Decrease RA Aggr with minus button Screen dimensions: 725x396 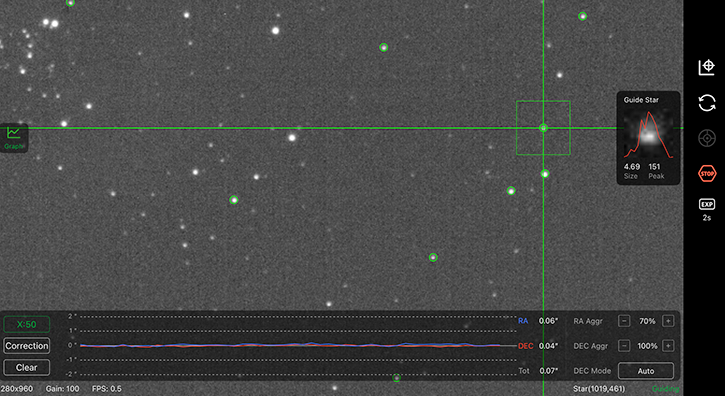coord(624,321)
